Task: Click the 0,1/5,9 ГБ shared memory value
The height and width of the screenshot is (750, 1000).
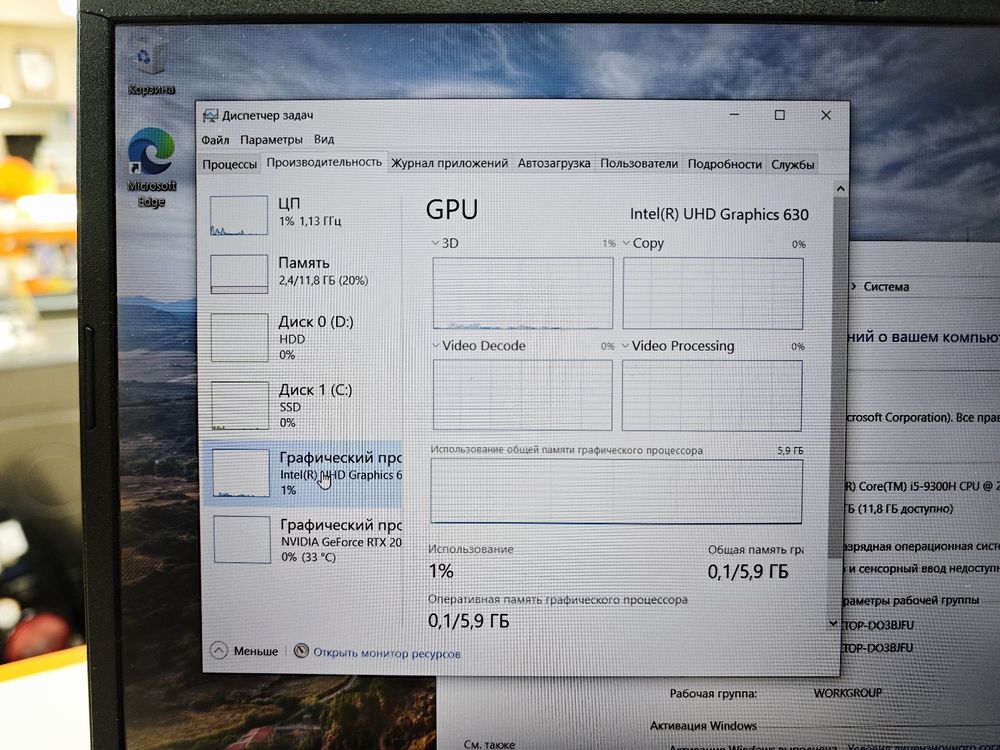Action: (748, 571)
